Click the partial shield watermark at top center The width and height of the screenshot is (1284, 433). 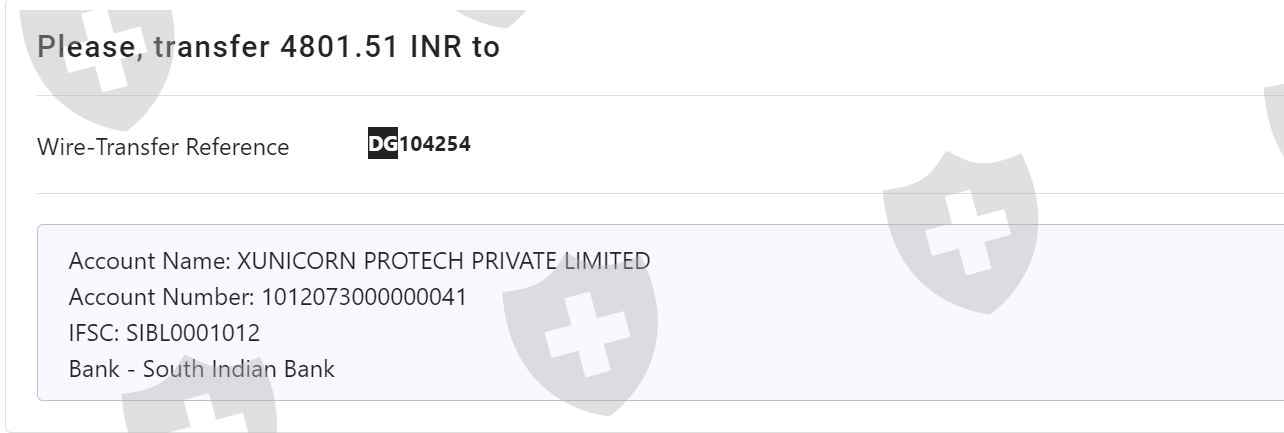point(490,14)
